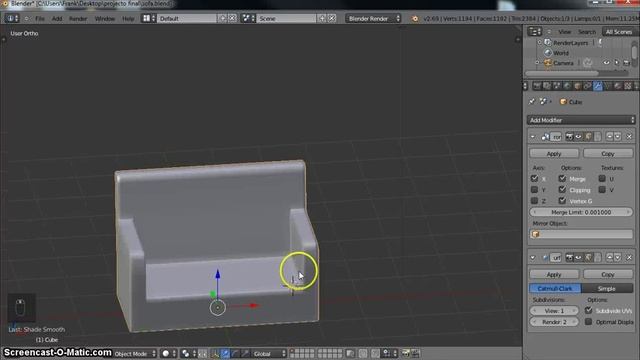Enable the Y axis checkbox

click(534, 190)
